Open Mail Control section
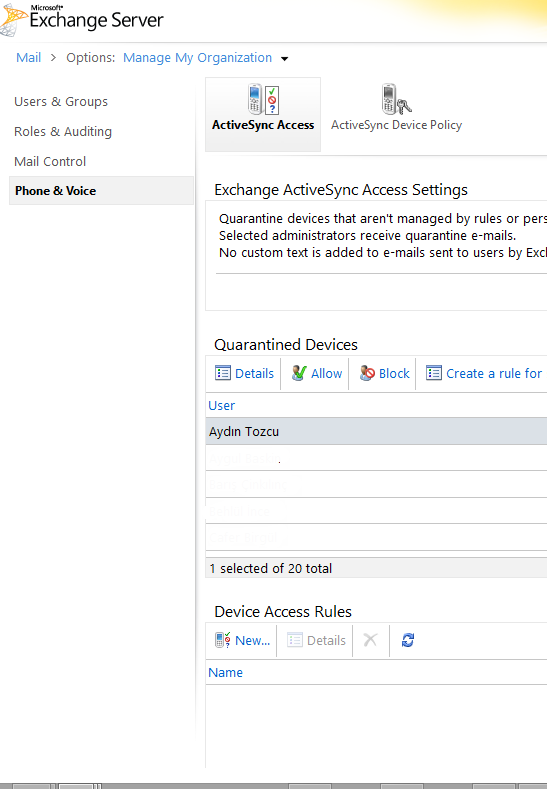The width and height of the screenshot is (547, 789). pos(50,162)
